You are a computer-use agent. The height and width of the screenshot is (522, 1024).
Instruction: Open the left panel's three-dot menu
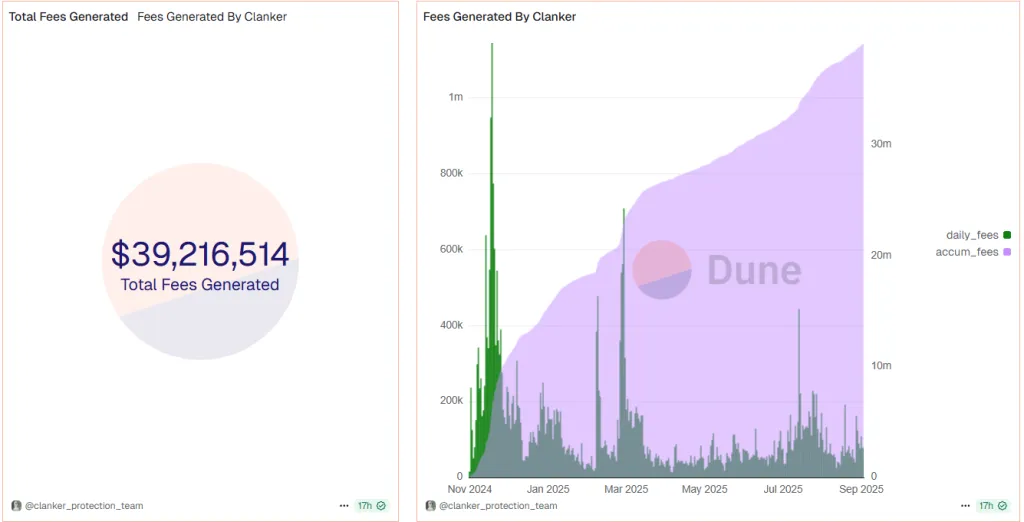(x=344, y=506)
